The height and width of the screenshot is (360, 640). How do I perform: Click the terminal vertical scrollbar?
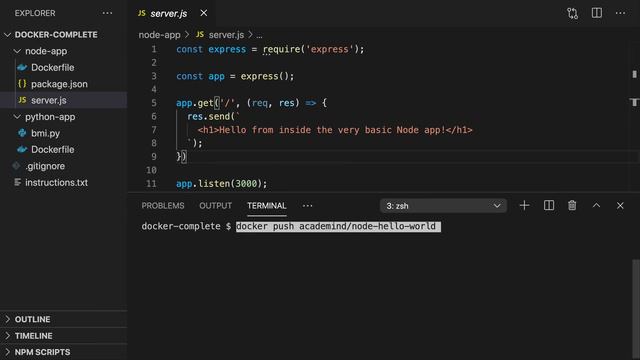[x=636, y=309]
